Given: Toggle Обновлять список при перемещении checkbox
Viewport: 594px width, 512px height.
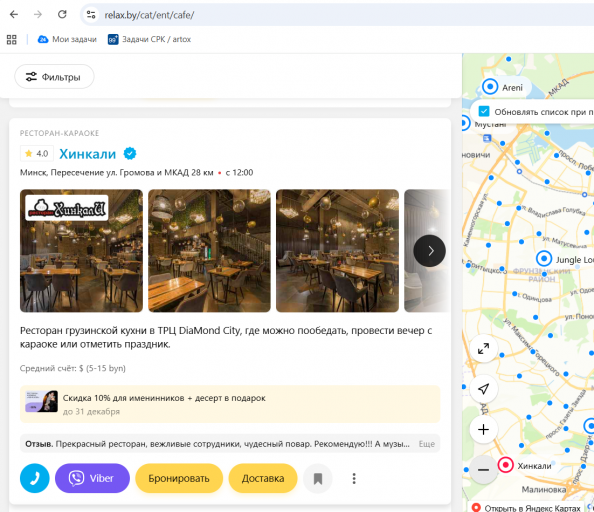Looking at the screenshot, I should pos(484,111).
